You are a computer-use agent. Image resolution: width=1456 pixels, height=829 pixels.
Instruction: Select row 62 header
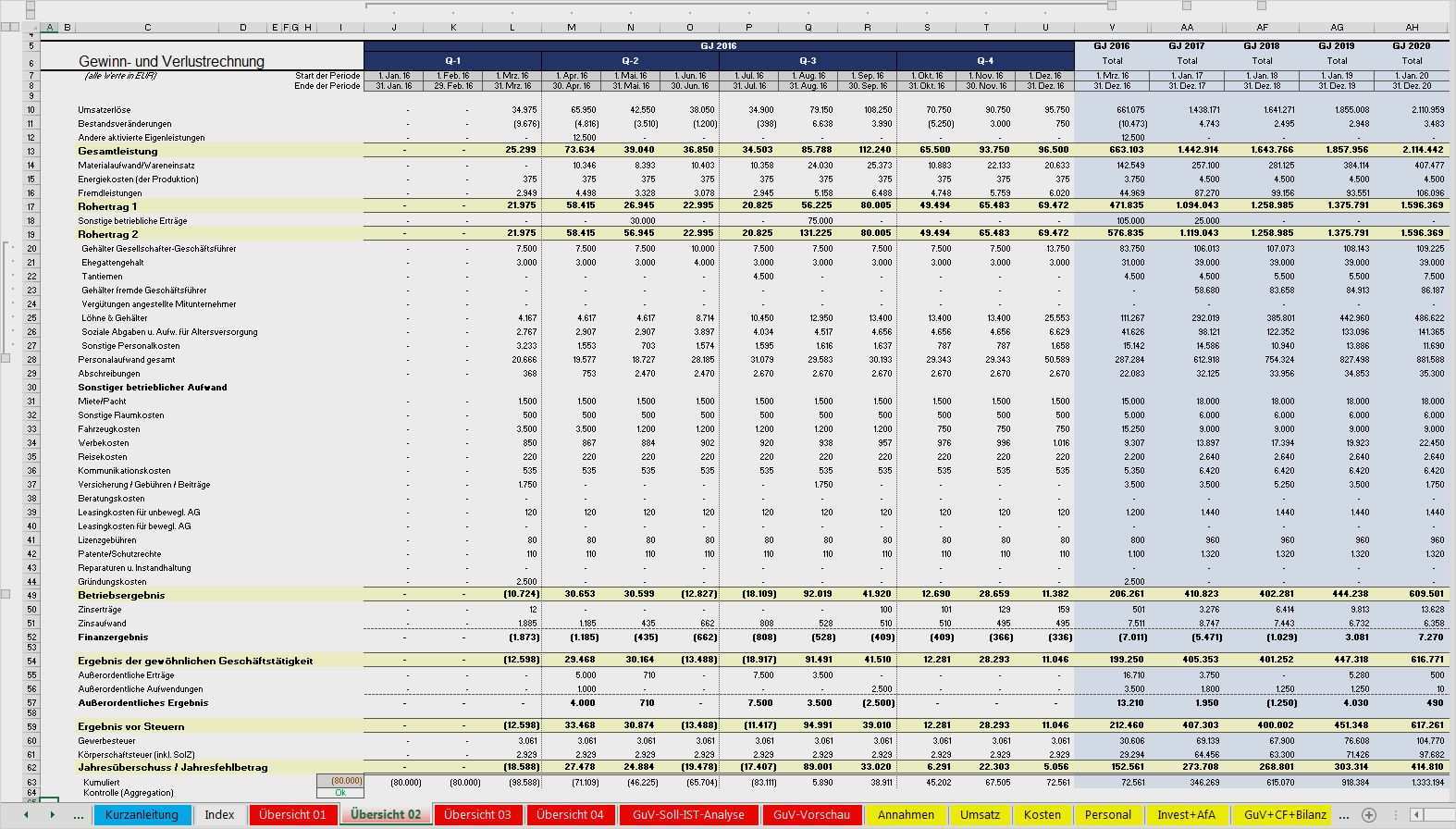tap(31, 767)
